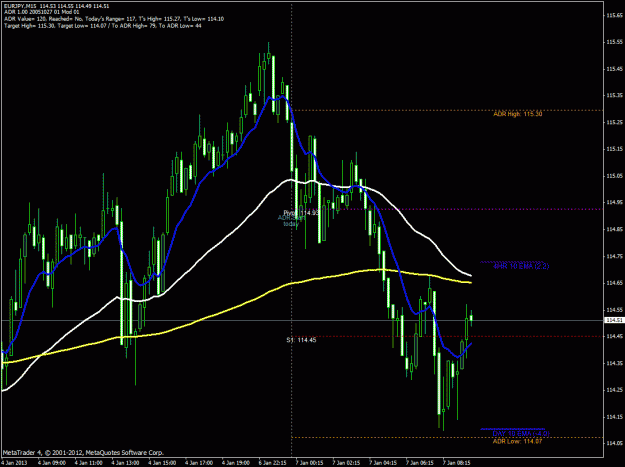625x467 pixels.
Task: Click the '7 Jan 08:15' time label
Action: click(x=457, y=463)
